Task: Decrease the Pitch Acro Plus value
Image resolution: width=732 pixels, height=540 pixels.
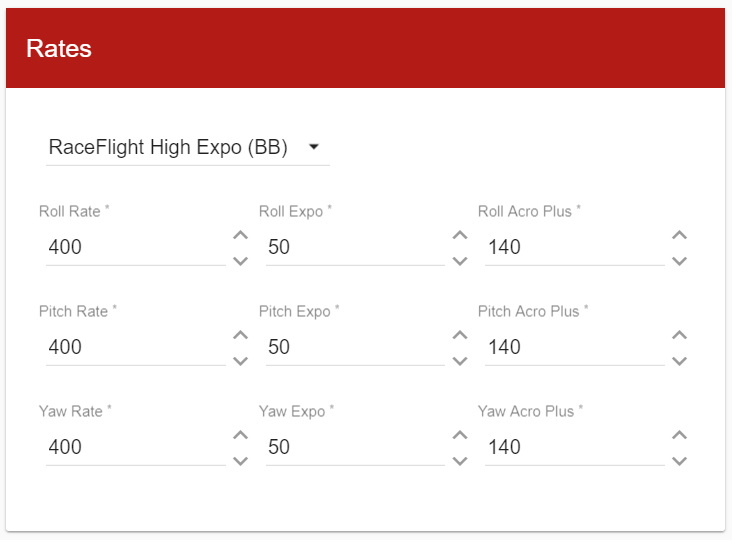Action: coord(679,361)
